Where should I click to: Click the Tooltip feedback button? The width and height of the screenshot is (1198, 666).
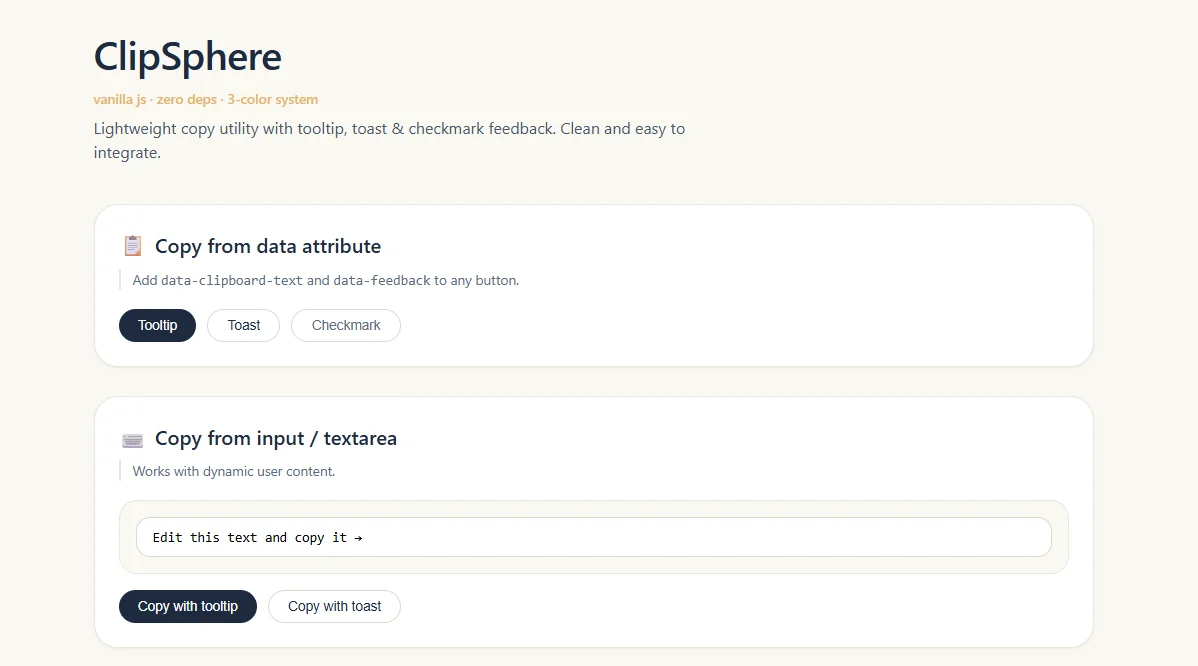157,325
